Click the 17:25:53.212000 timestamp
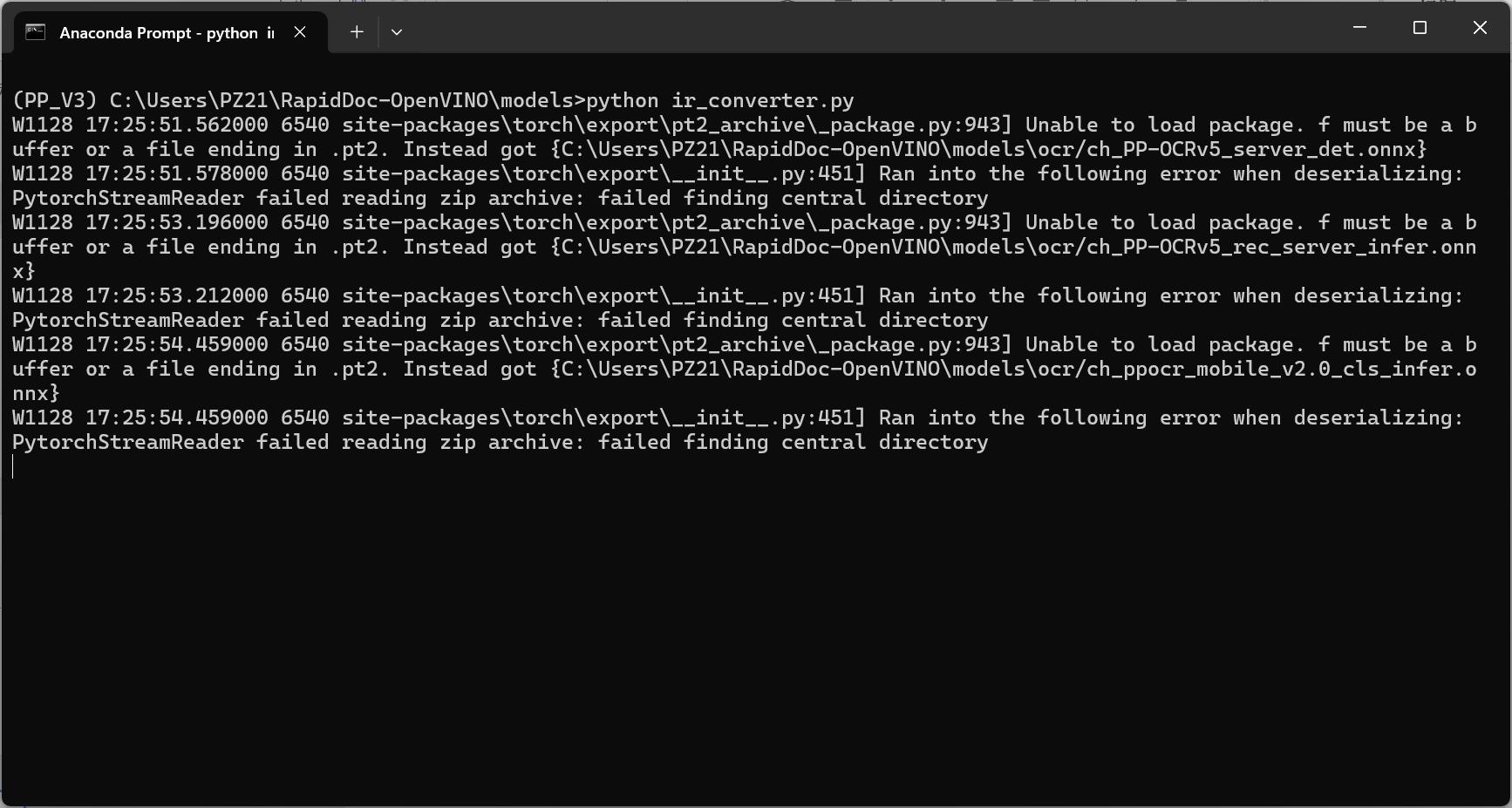This screenshot has height=808, width=1512. (x=176, y=296)
